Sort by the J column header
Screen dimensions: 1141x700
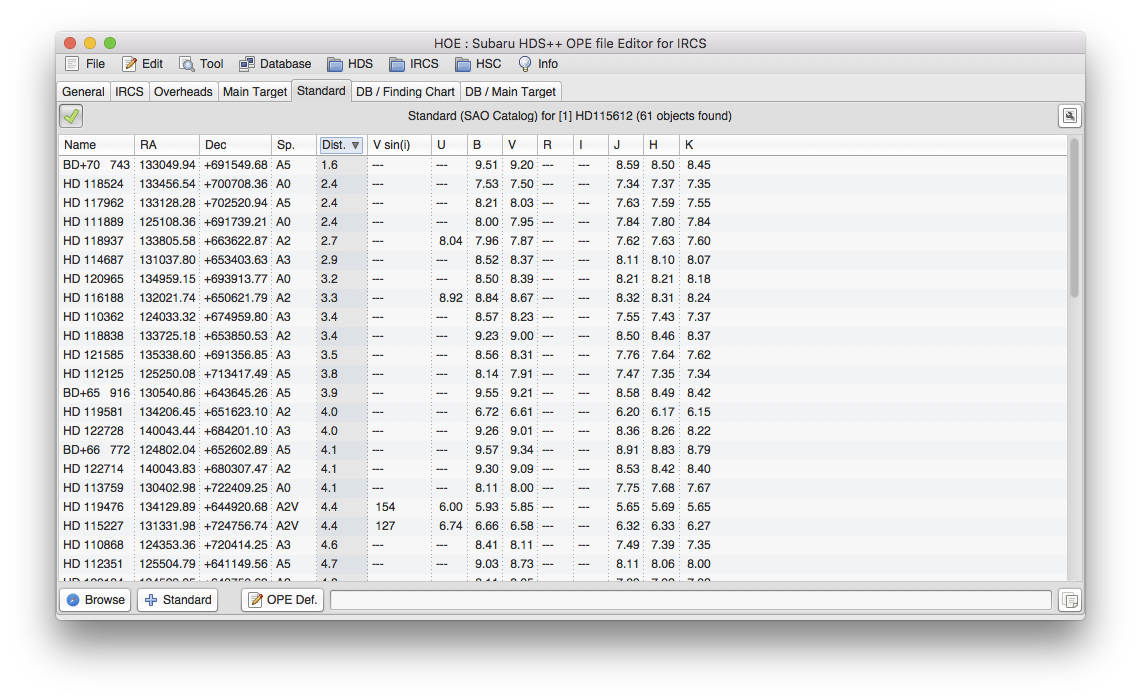point(626,145)
